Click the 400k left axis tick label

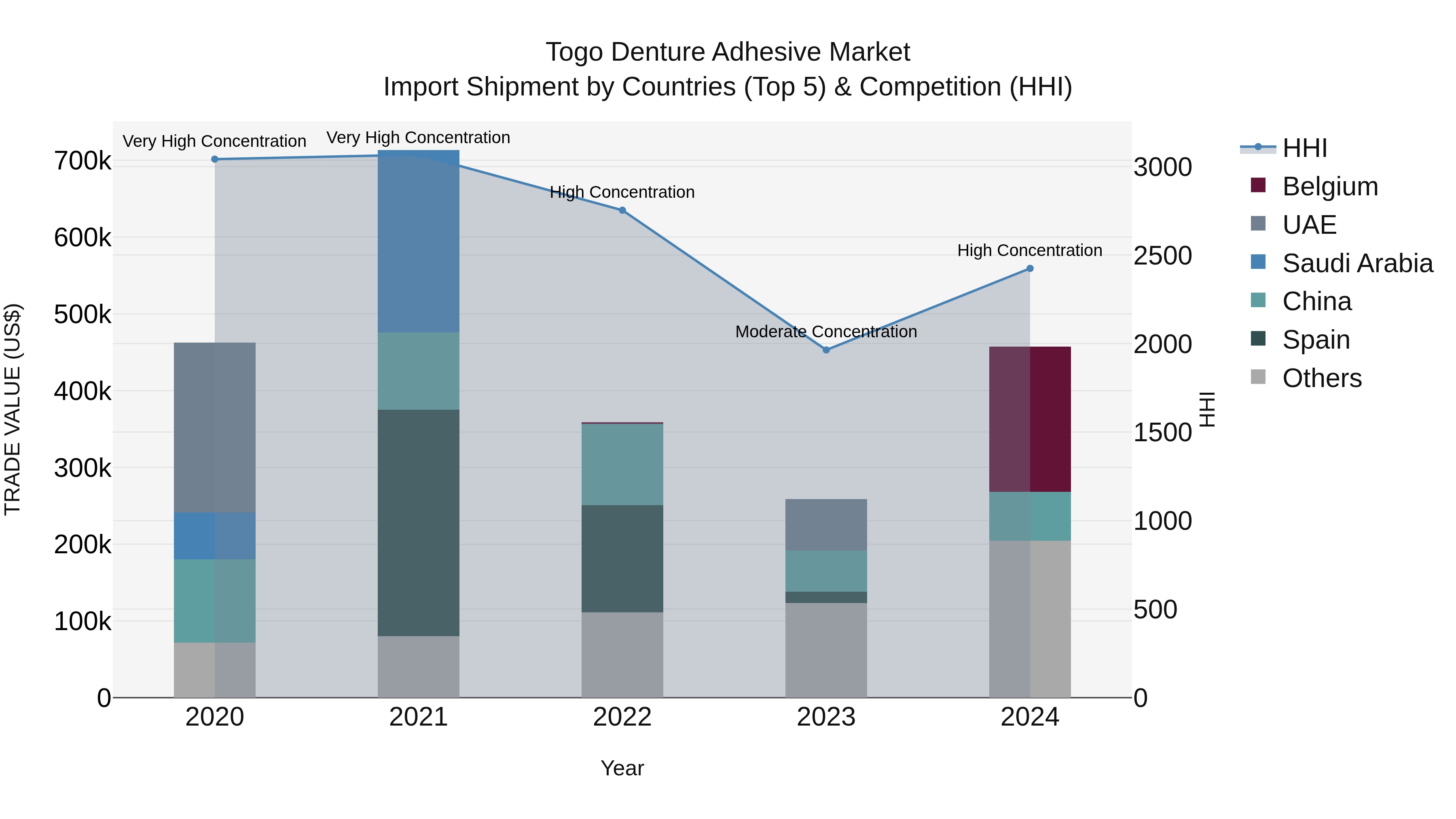click(83, 391)
